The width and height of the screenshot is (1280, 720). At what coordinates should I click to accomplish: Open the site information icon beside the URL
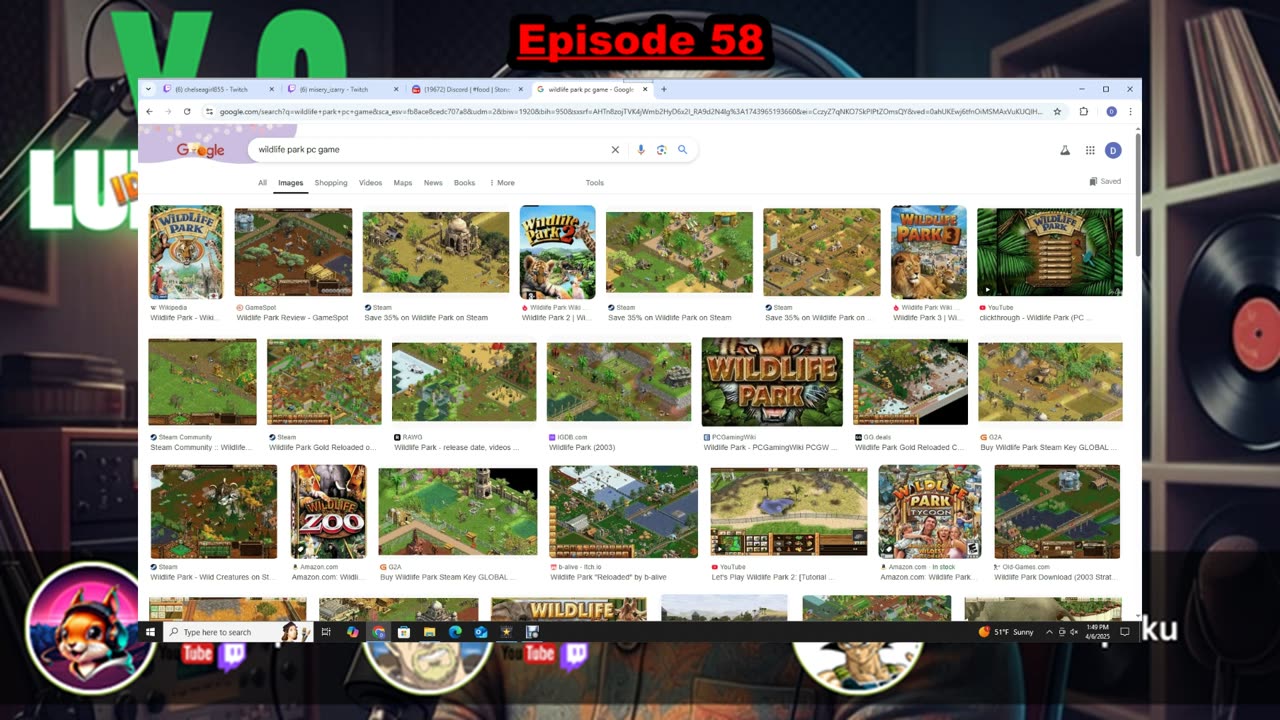209,111
